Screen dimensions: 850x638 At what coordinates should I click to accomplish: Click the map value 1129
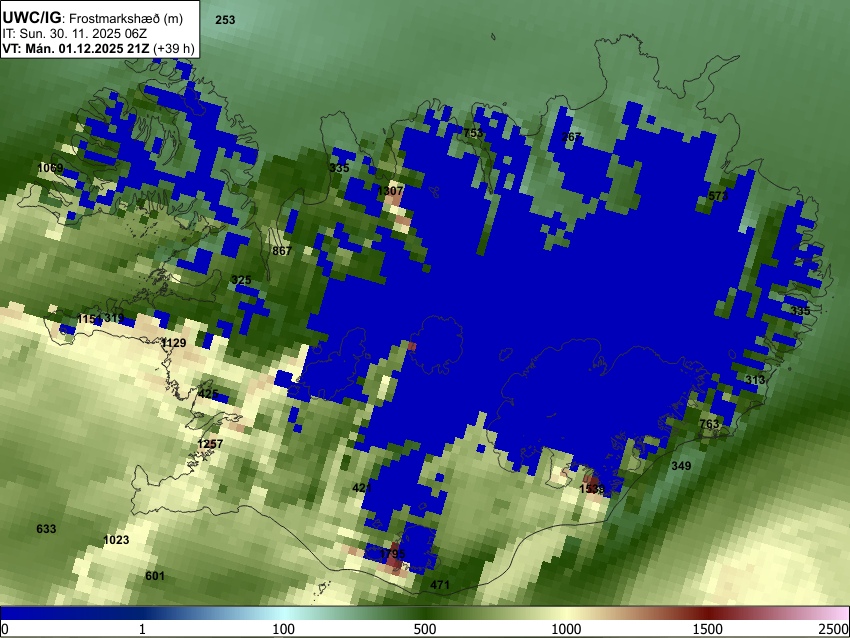(173, 343)
